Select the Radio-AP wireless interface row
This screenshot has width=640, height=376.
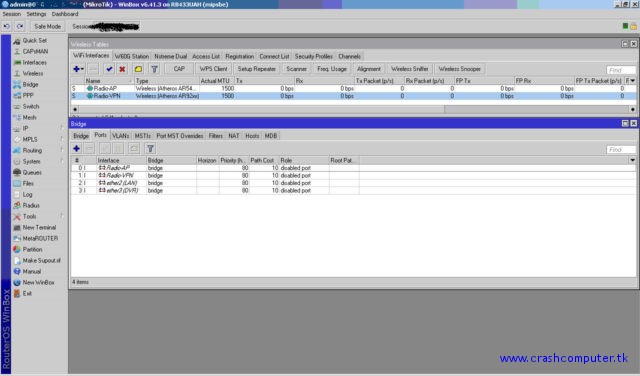tap(353, 88)
